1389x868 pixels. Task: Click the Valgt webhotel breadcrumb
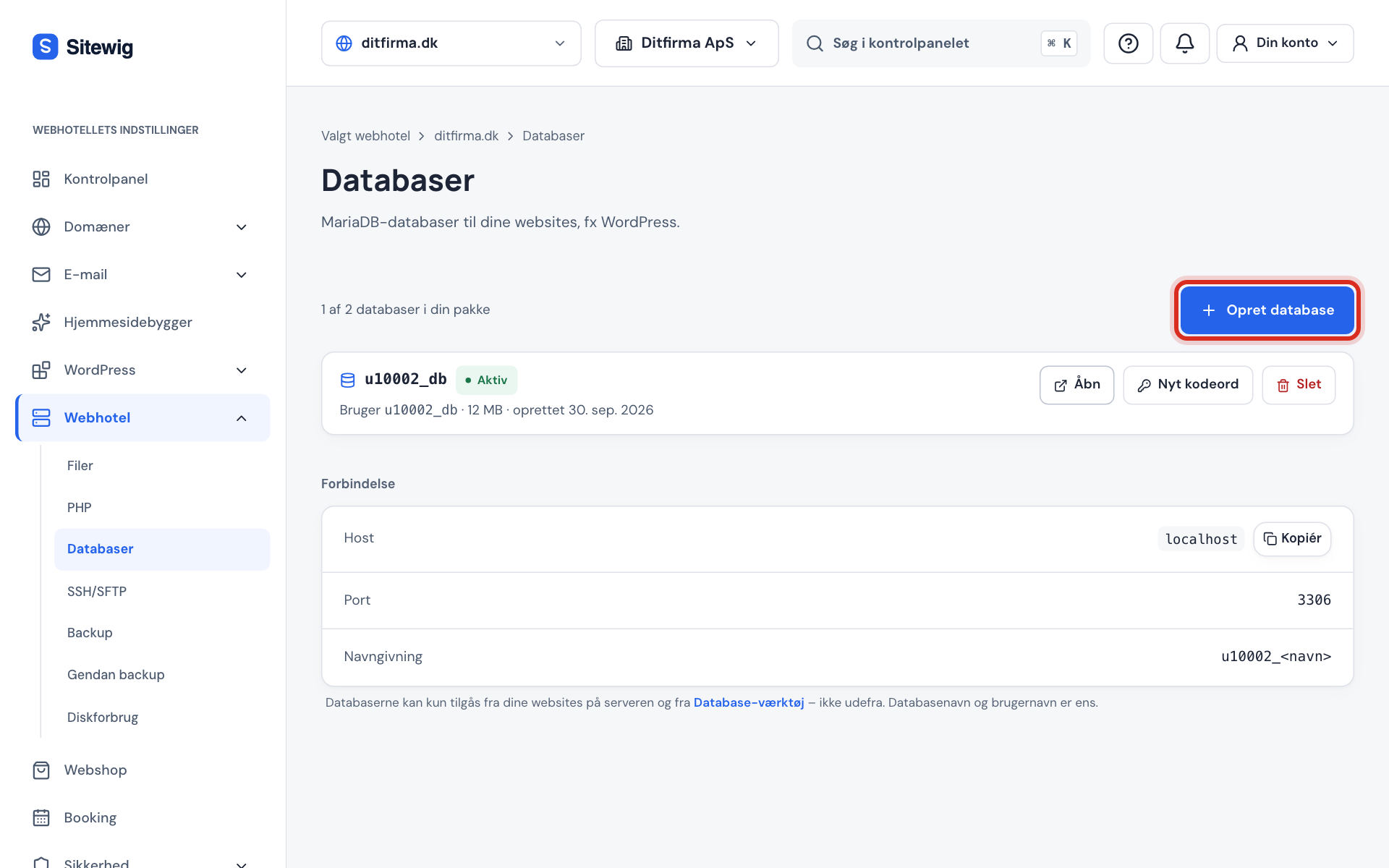(365, 136)
